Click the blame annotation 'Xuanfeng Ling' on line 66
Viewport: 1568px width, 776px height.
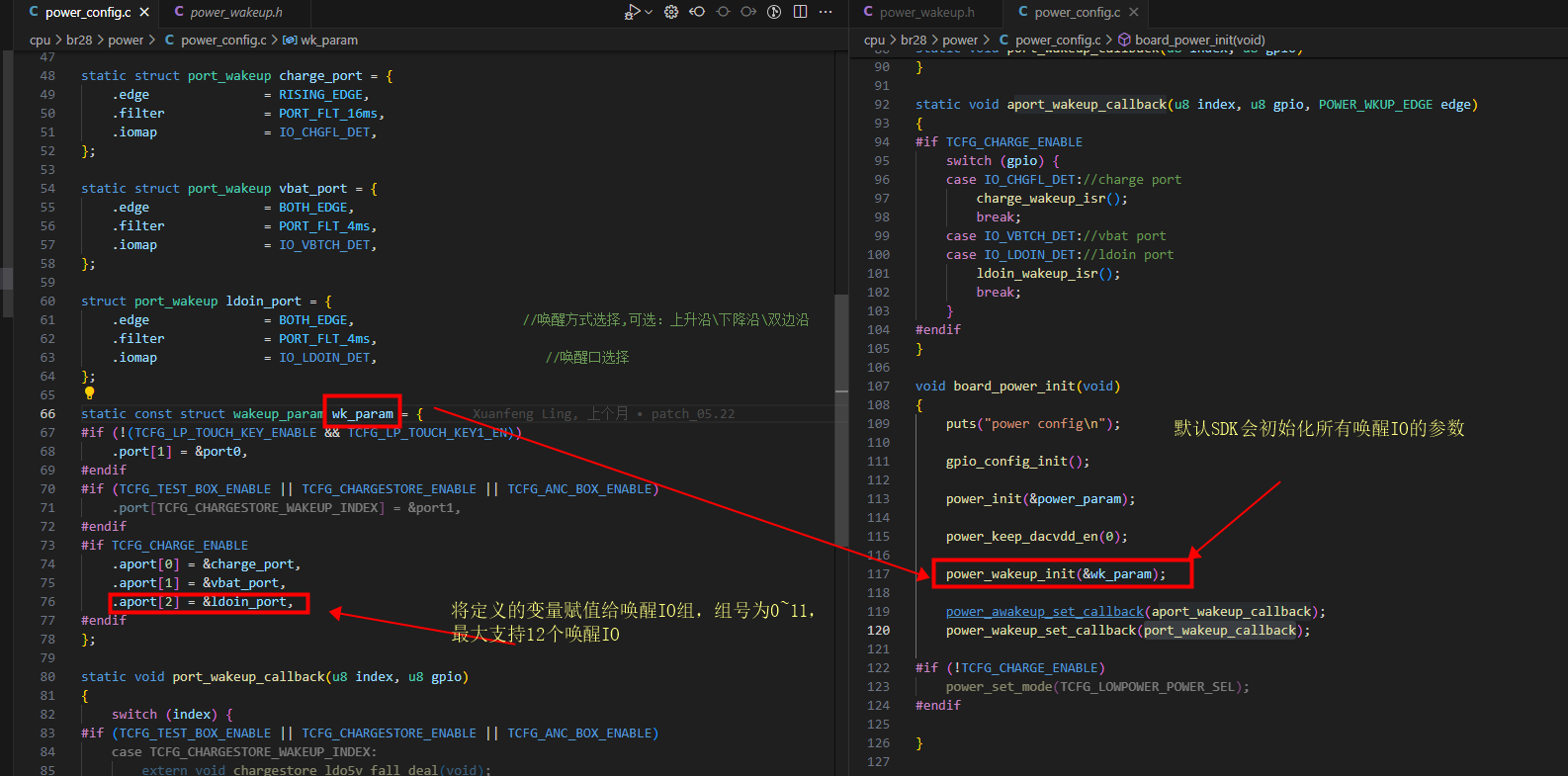click(523, 414)
